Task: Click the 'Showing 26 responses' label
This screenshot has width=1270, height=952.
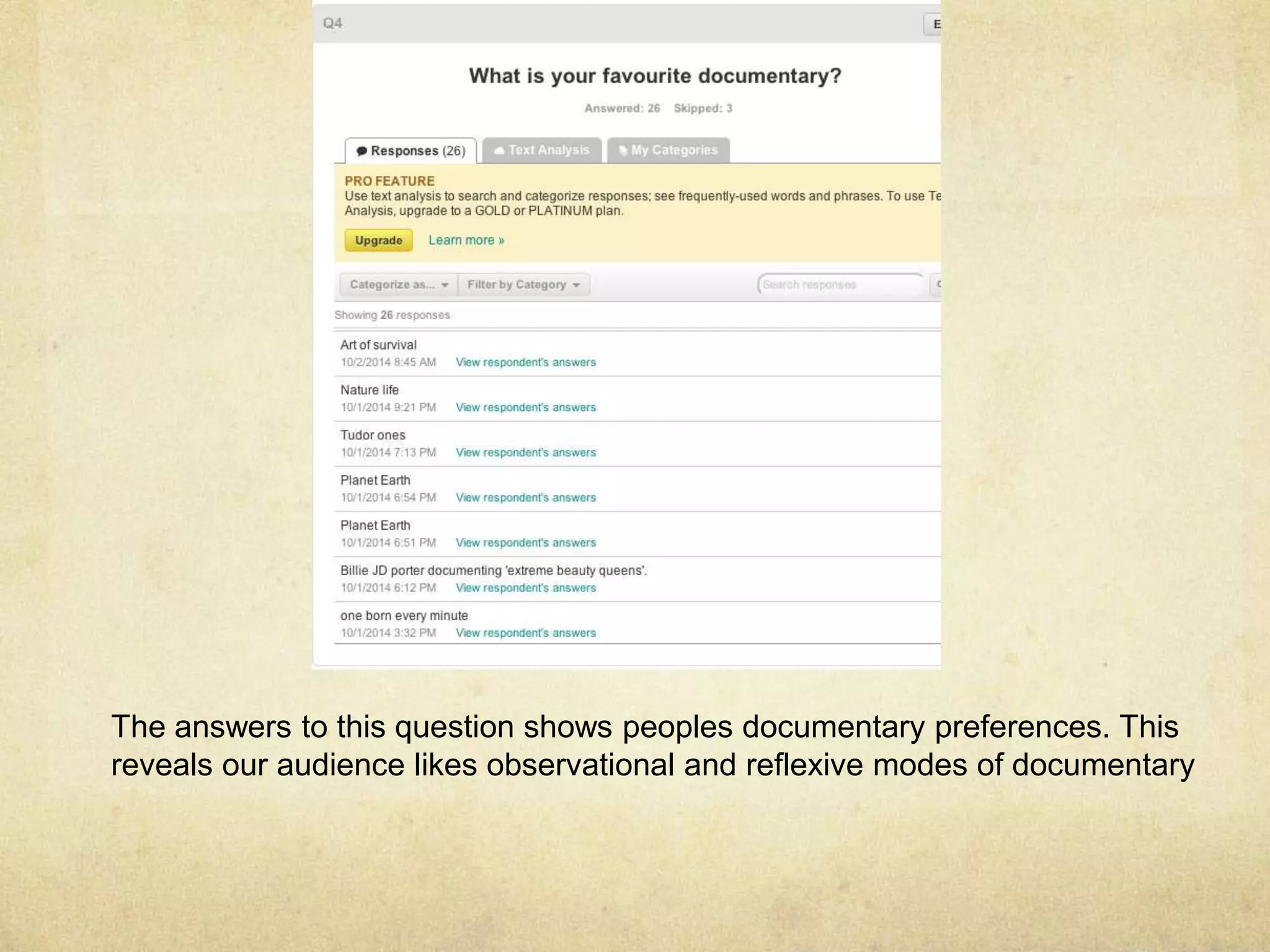Action: [x=392, y=315]
